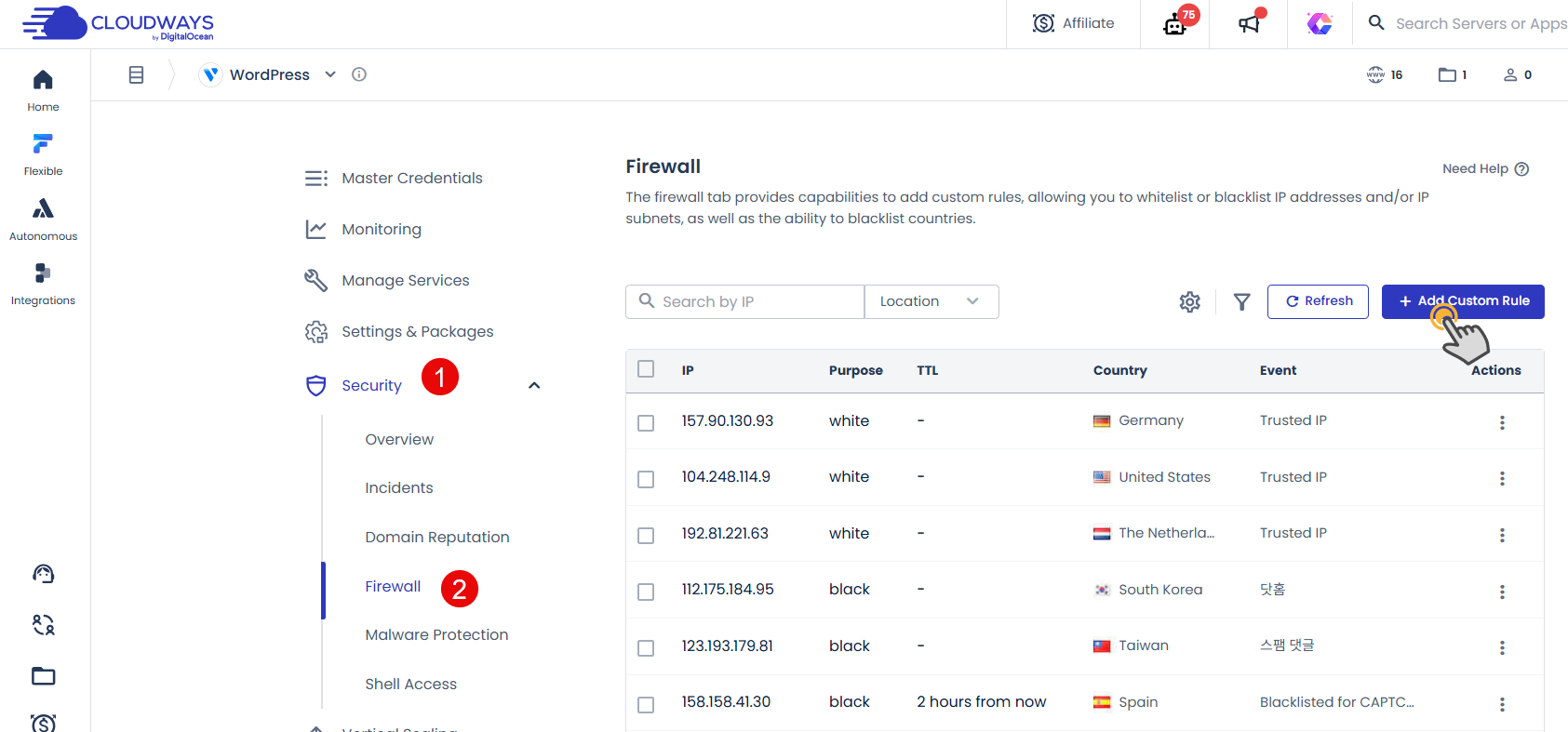Image resolution: width=1568 pixels, height=732 pixels.
Task: Select the Firewall menu item
Action: (x=393, y=587)
